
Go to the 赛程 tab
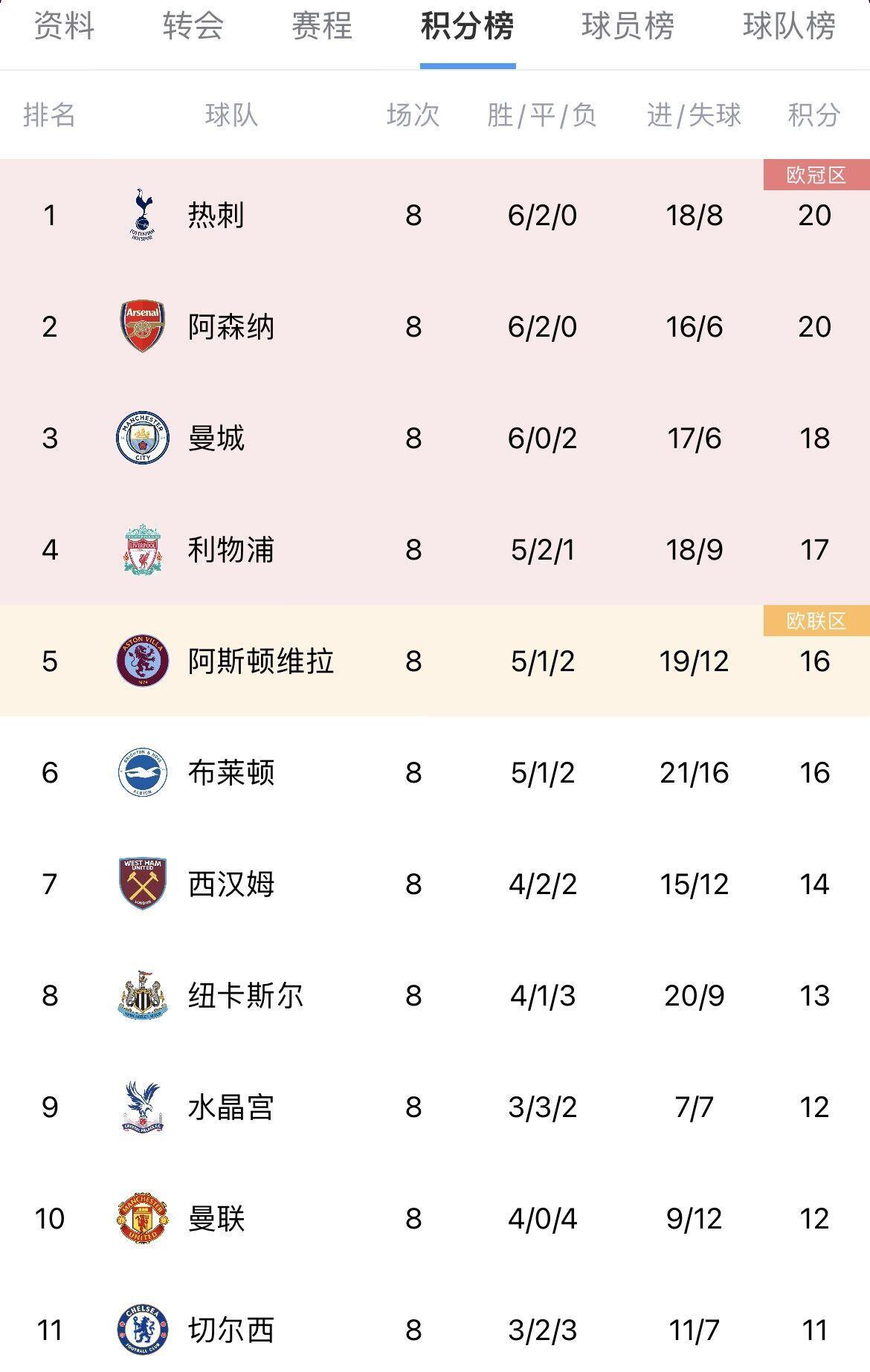click(x=322, y=26)
